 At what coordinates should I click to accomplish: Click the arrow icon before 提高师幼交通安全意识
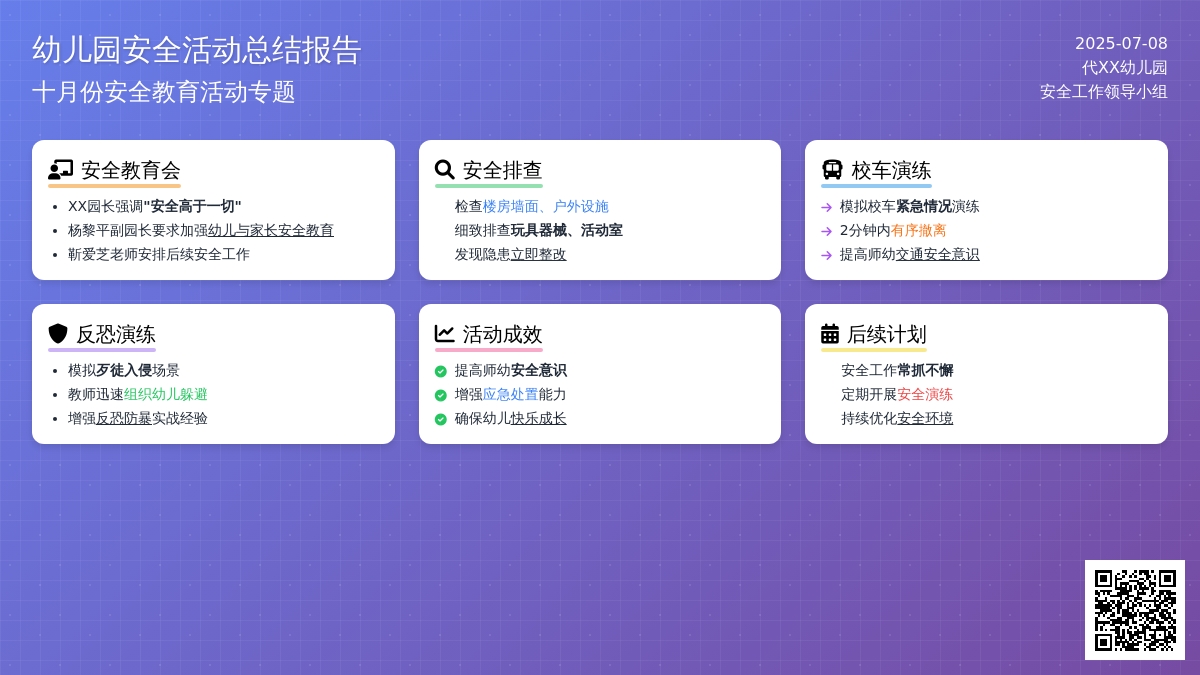tap(827, 255)
